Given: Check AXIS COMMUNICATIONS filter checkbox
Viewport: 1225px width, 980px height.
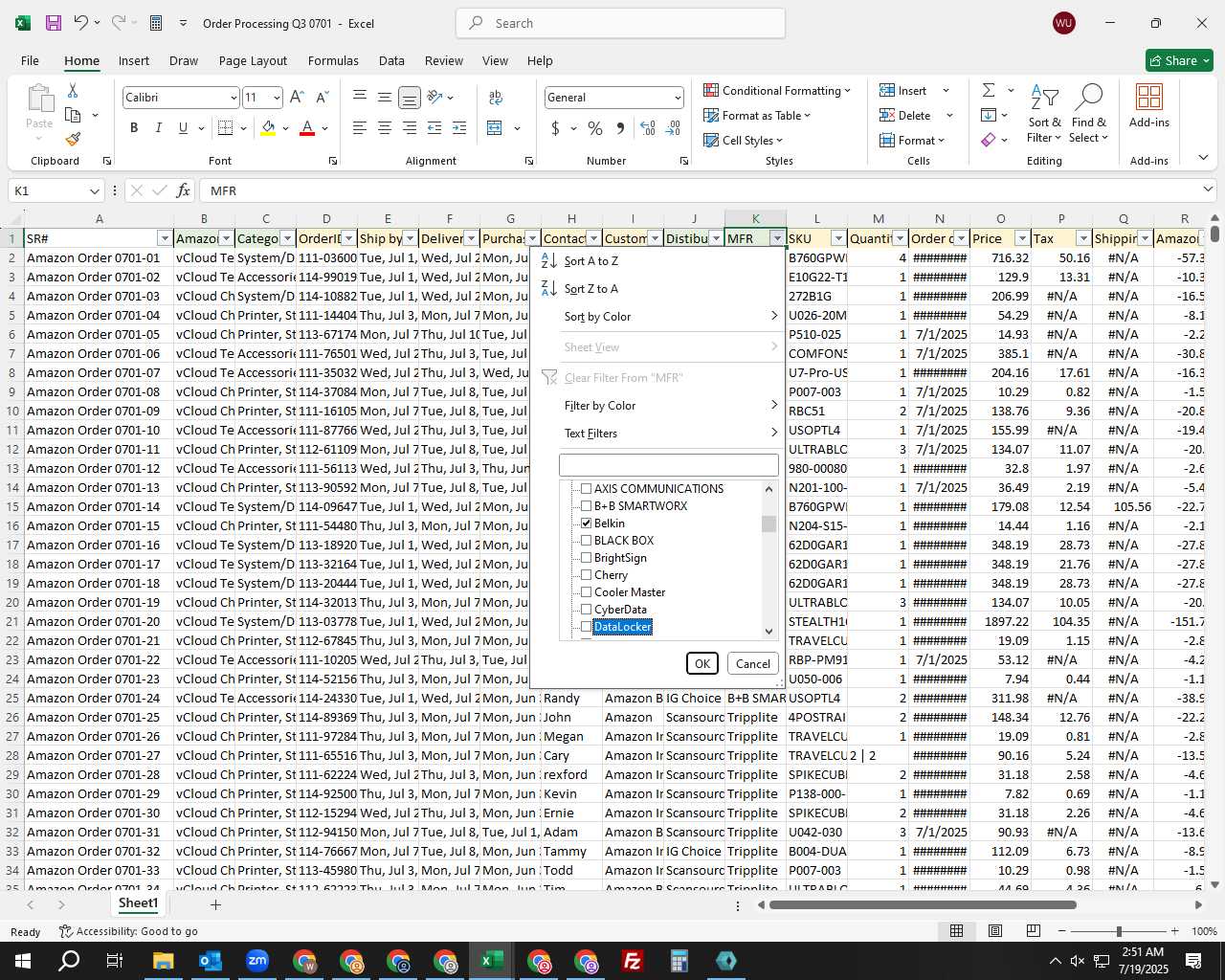Looking at the screenshot, I should pos(587,488).
